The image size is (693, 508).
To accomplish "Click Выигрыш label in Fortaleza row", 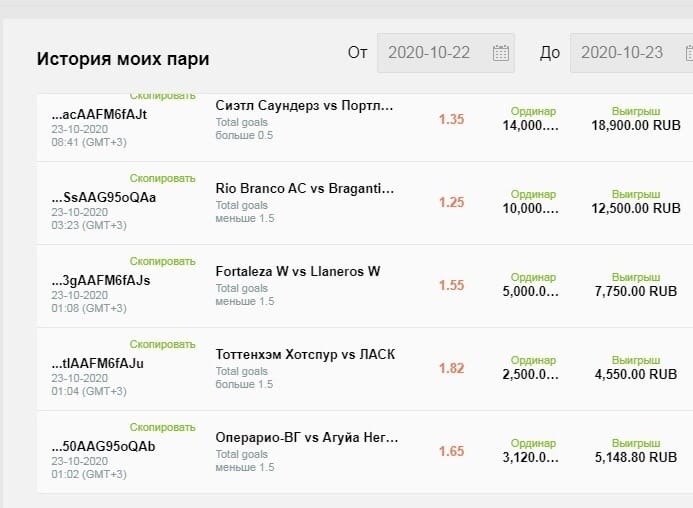I will [636, 278].
